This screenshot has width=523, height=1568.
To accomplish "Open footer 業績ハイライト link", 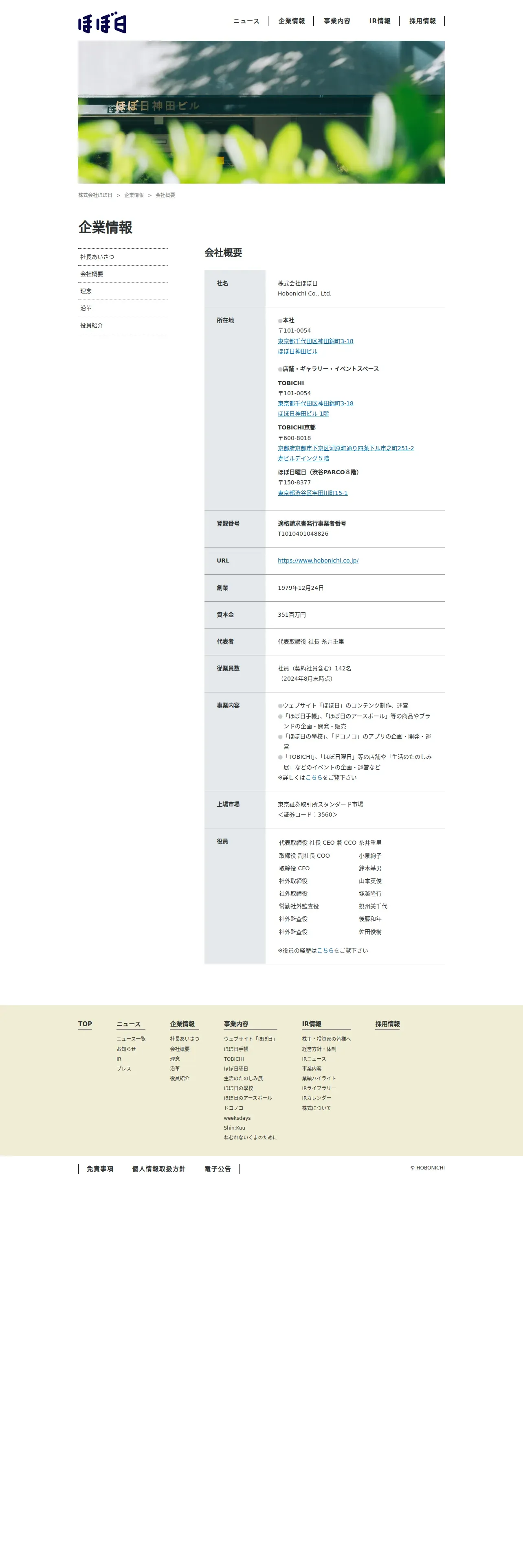I will 319,1078.
